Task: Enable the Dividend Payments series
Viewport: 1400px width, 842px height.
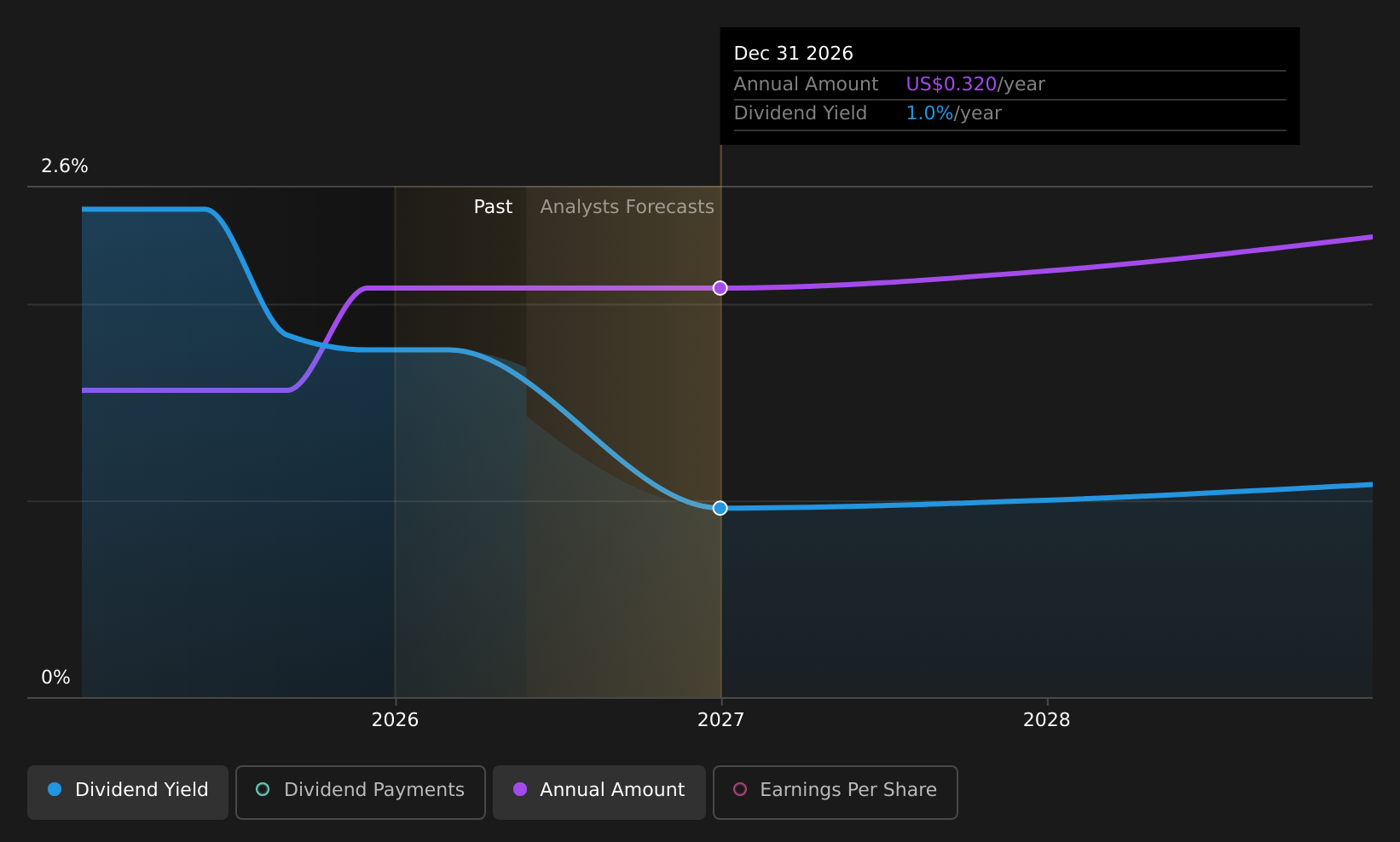Action: click(361, 793)
